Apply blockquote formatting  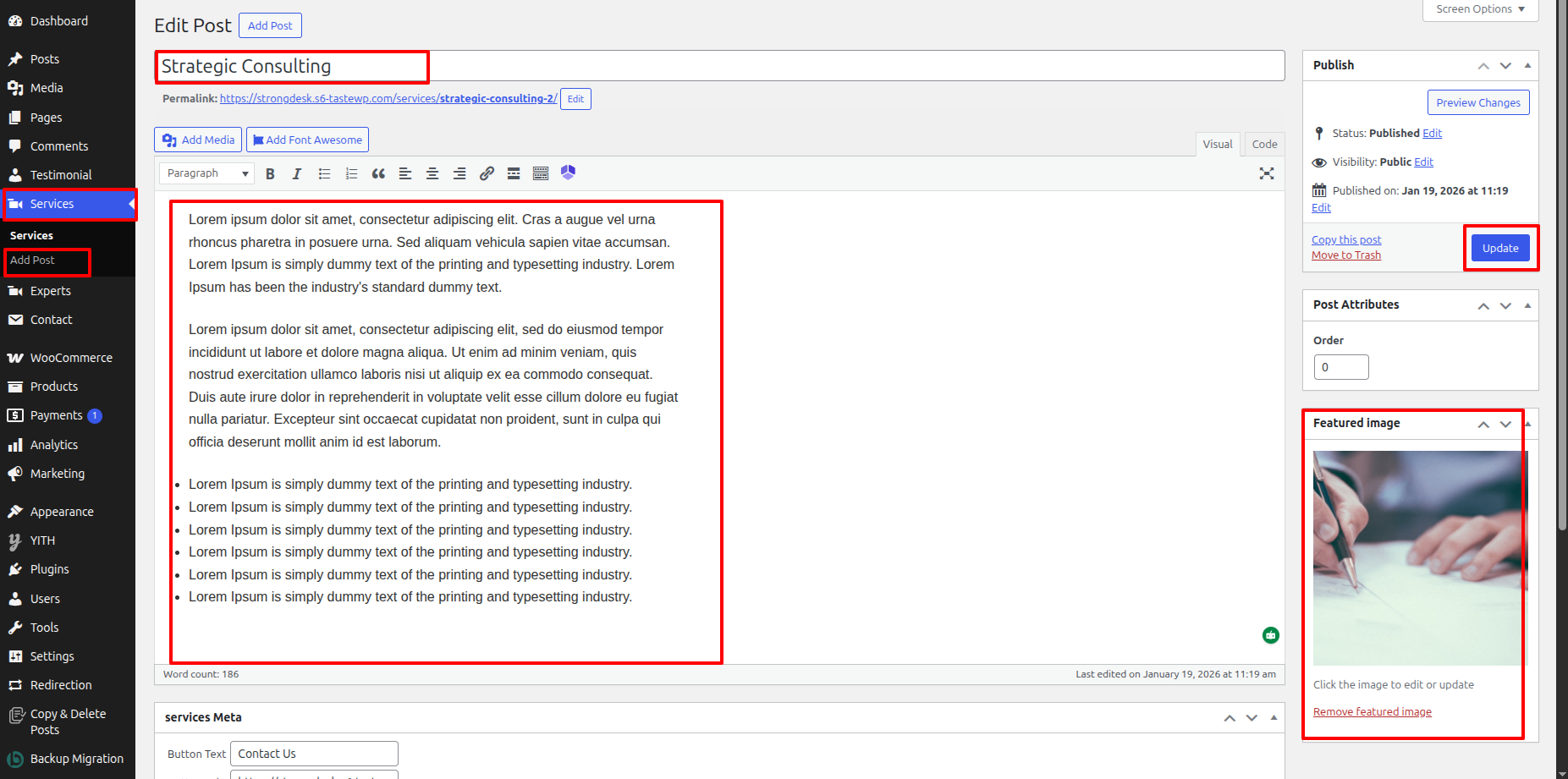378,173
